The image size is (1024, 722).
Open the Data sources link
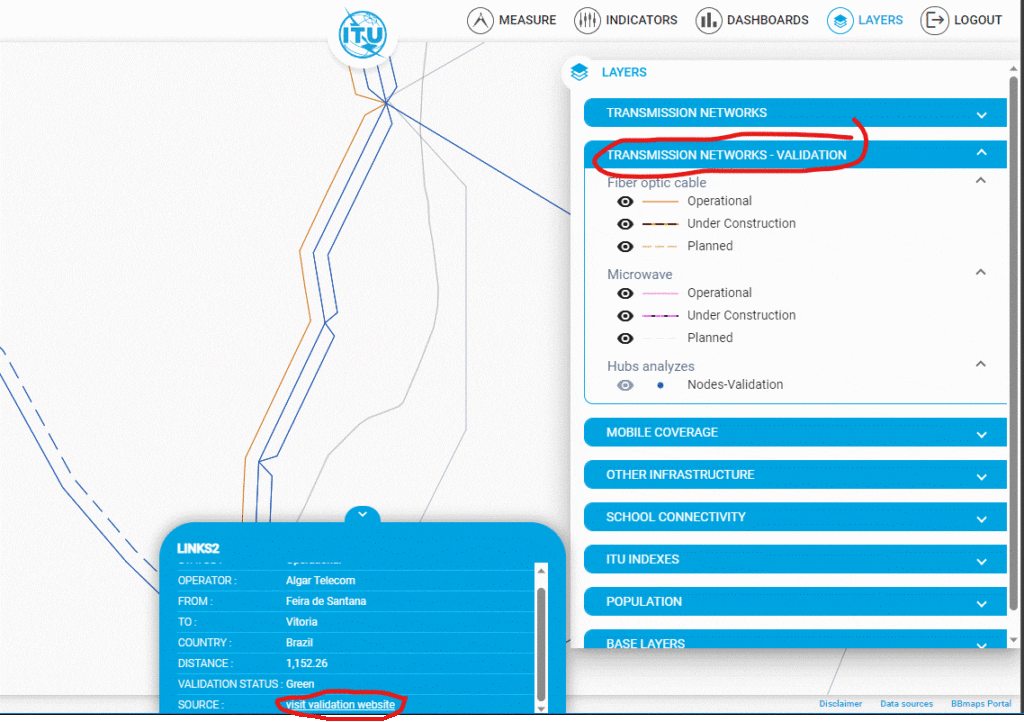tap(906, 704)
